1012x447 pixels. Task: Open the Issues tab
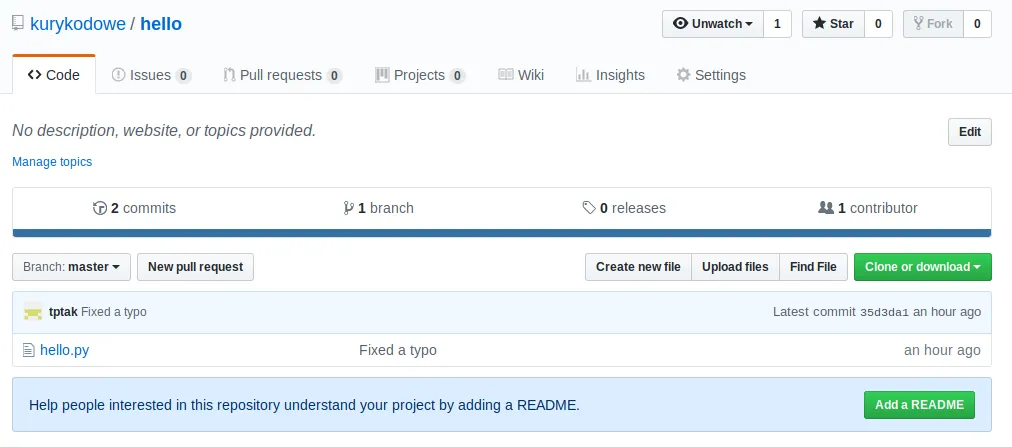click(x=151, y=75)
